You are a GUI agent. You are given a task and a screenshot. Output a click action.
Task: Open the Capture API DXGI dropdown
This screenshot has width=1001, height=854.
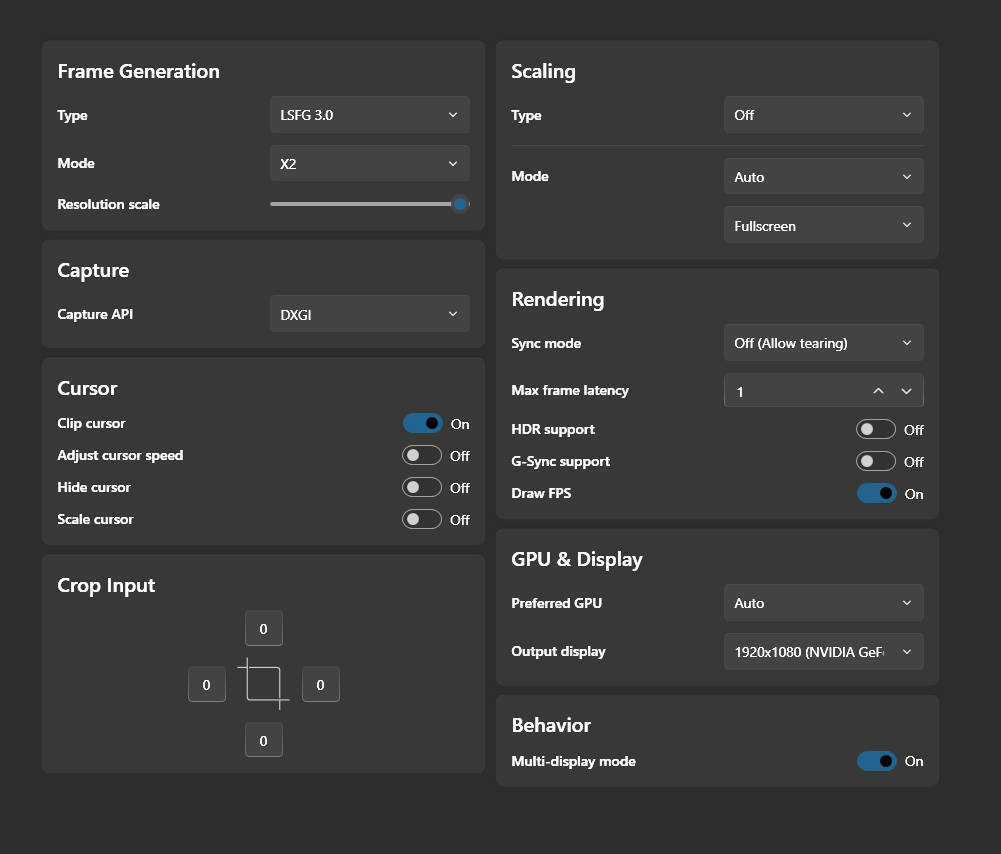(x=369, y=314)
